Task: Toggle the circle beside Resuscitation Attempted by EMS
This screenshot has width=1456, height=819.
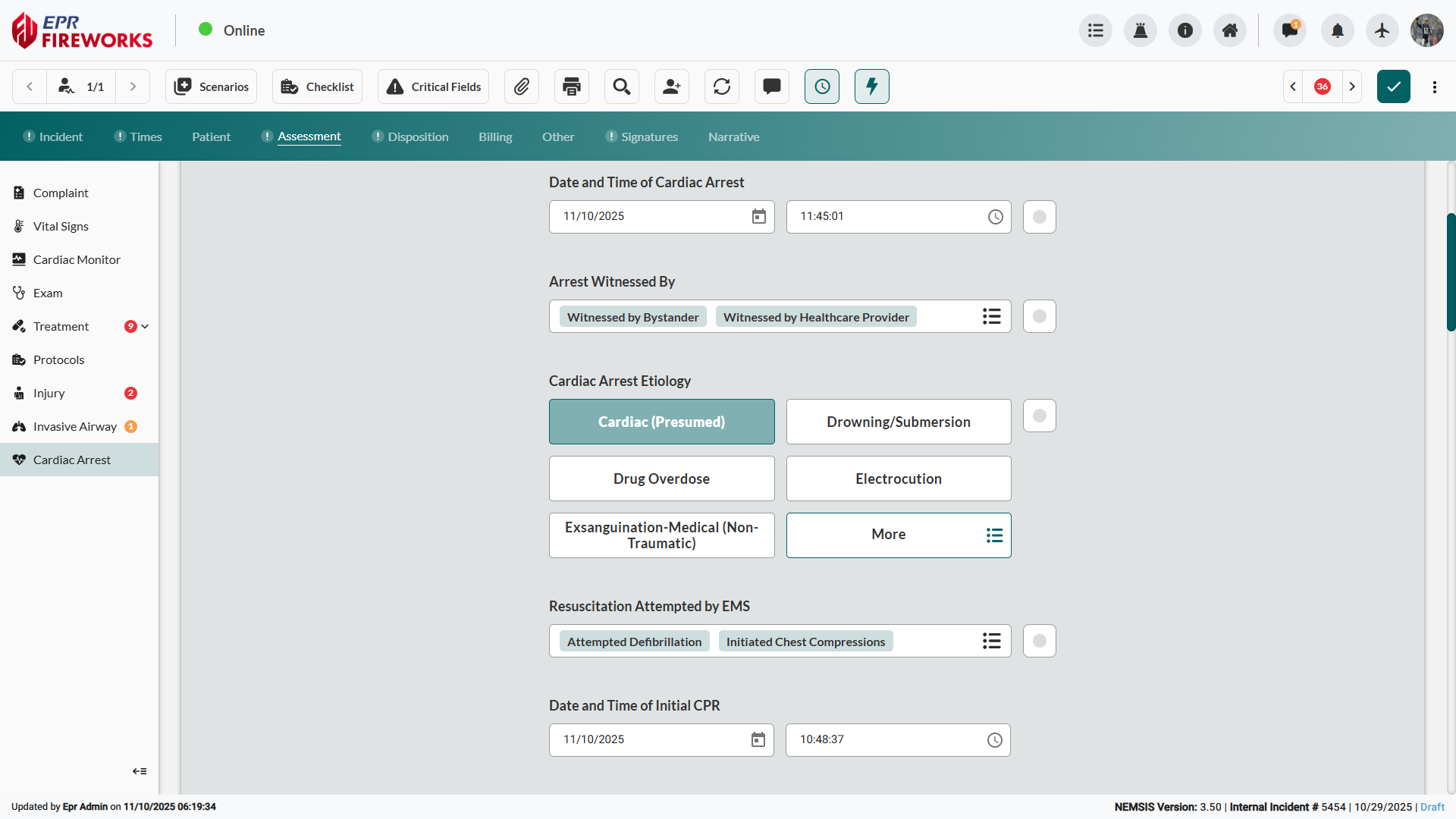Action: click(1040, 641)
